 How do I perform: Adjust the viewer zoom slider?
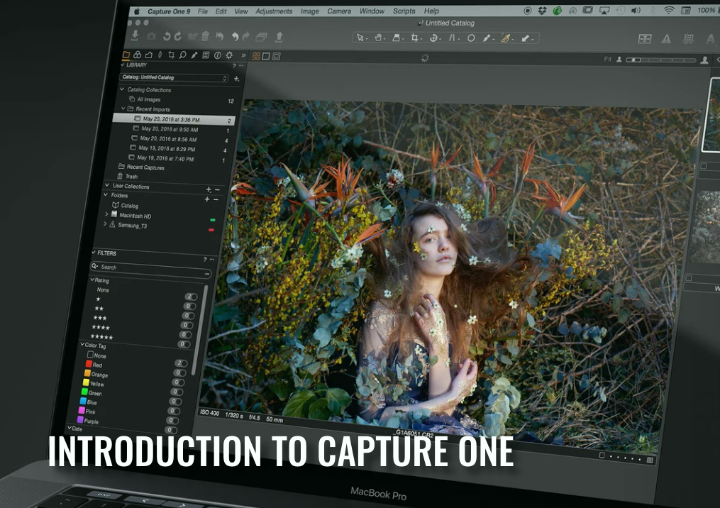[x=661, y=60]
